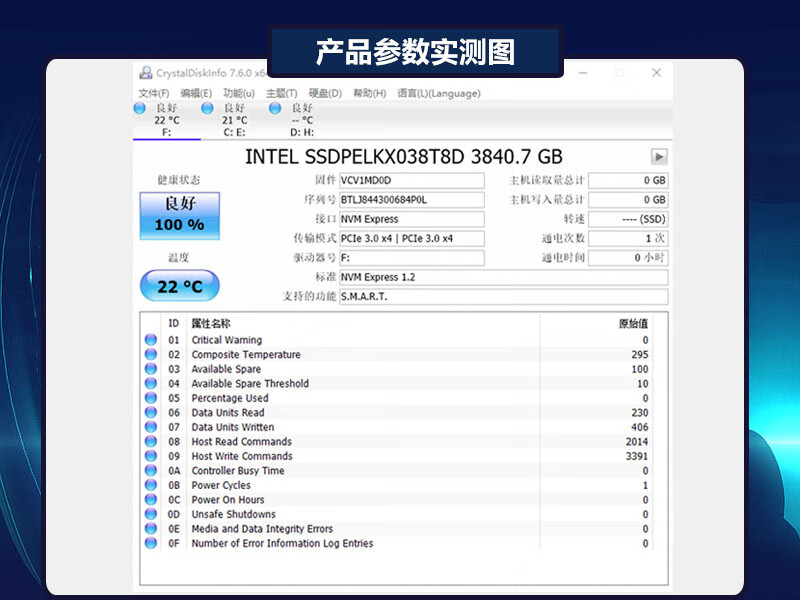Click the 主机写入量总计 field showing 0 GB
This screenshot has width=800, height=600.
(628, 199)
